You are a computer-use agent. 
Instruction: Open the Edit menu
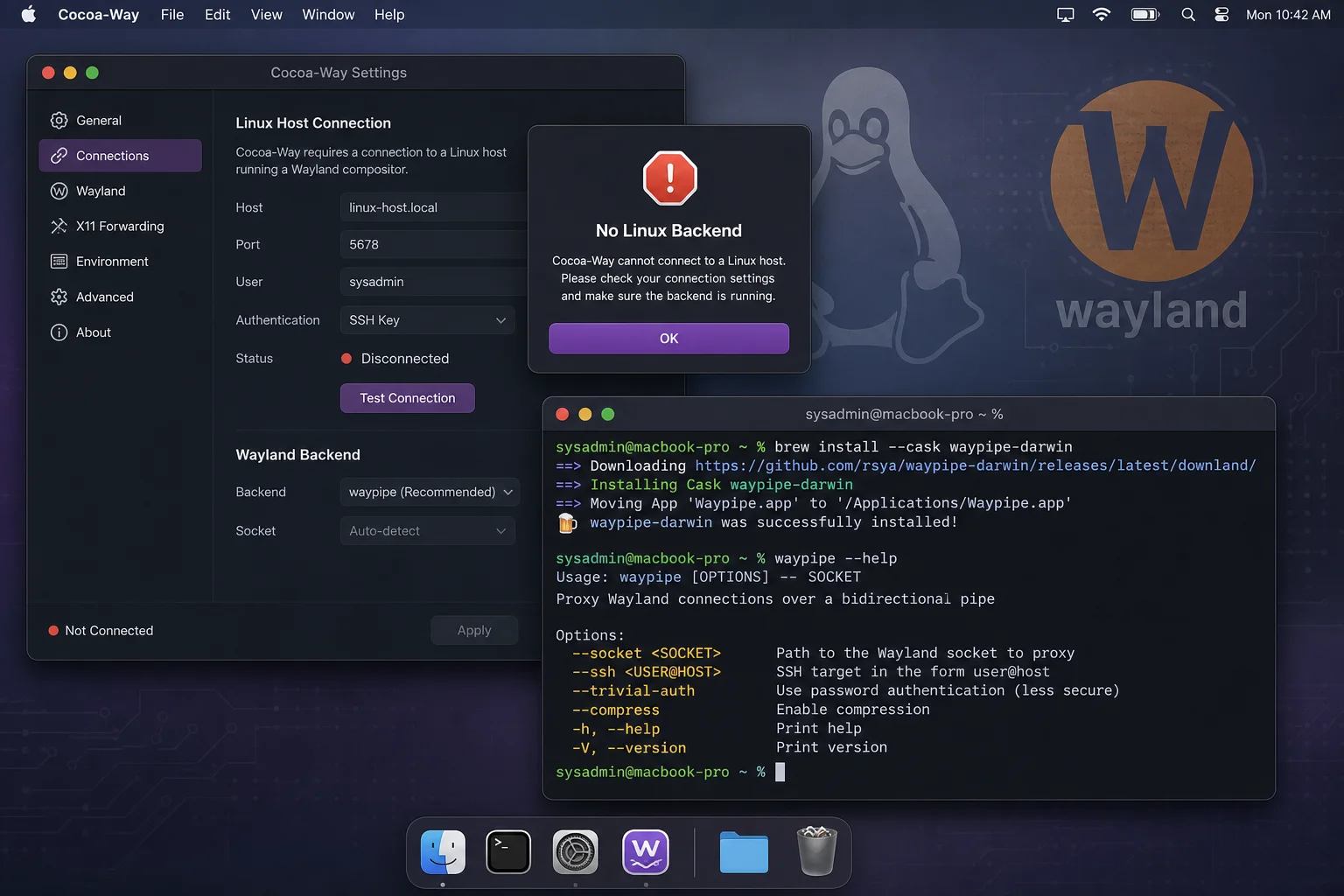click(x=217, y=14)
